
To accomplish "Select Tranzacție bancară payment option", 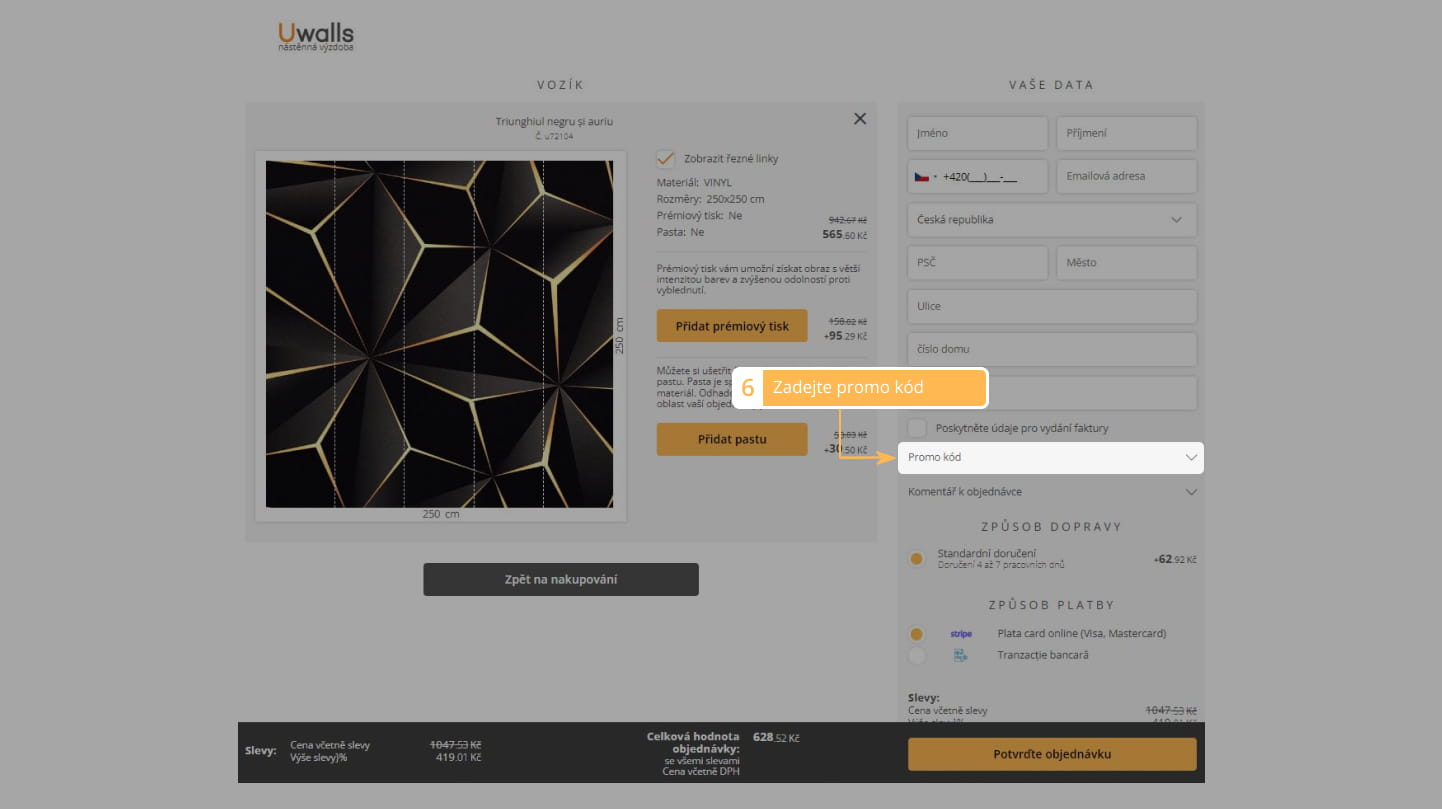I will pyautogui.click(x=917, y=656).
